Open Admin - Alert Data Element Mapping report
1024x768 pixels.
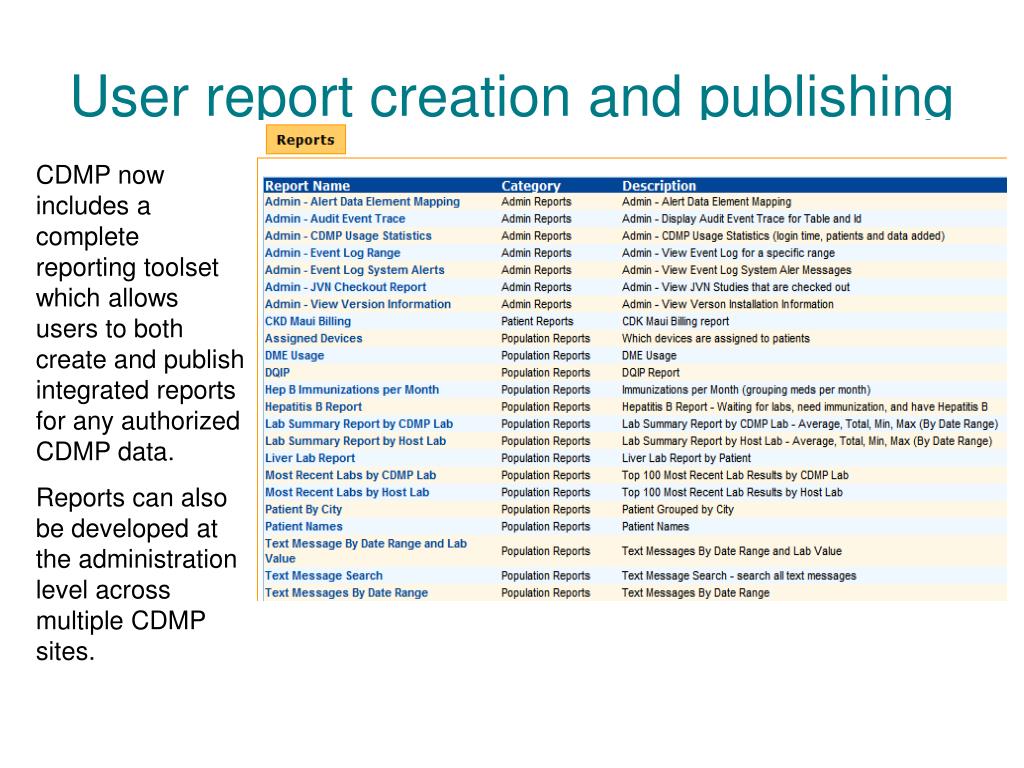tap(362, 202)
